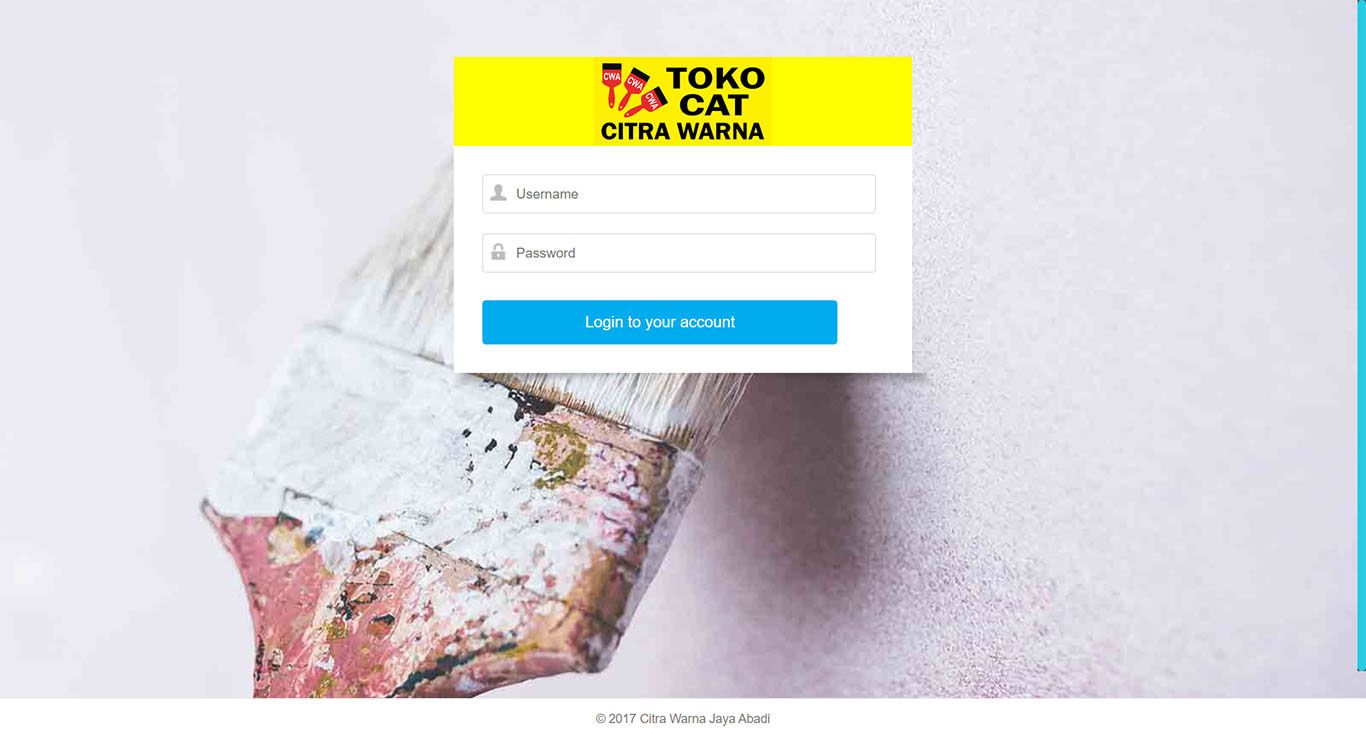1366x738 pixels.
Task: Click yellow banner area right of the logo
Action: click(x=841, y=101)
